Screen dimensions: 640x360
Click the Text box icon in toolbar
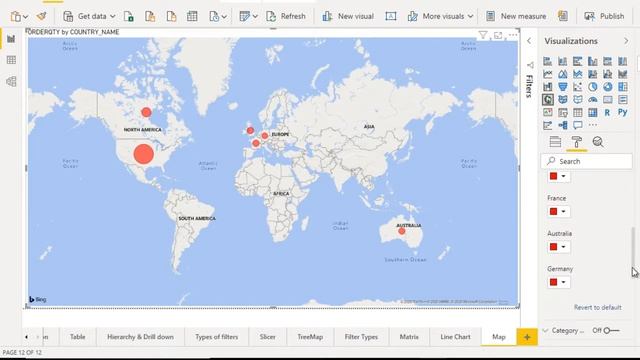click(x=391, y=16)
